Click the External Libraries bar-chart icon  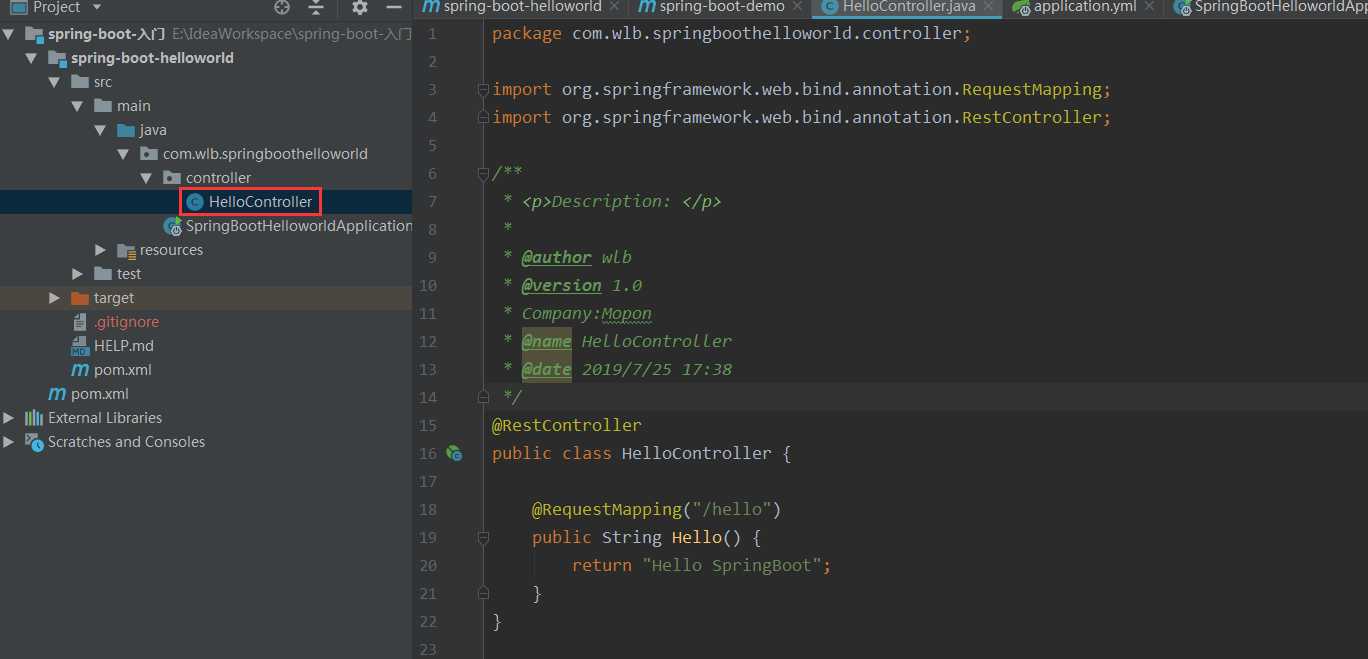tap(34, 418)
